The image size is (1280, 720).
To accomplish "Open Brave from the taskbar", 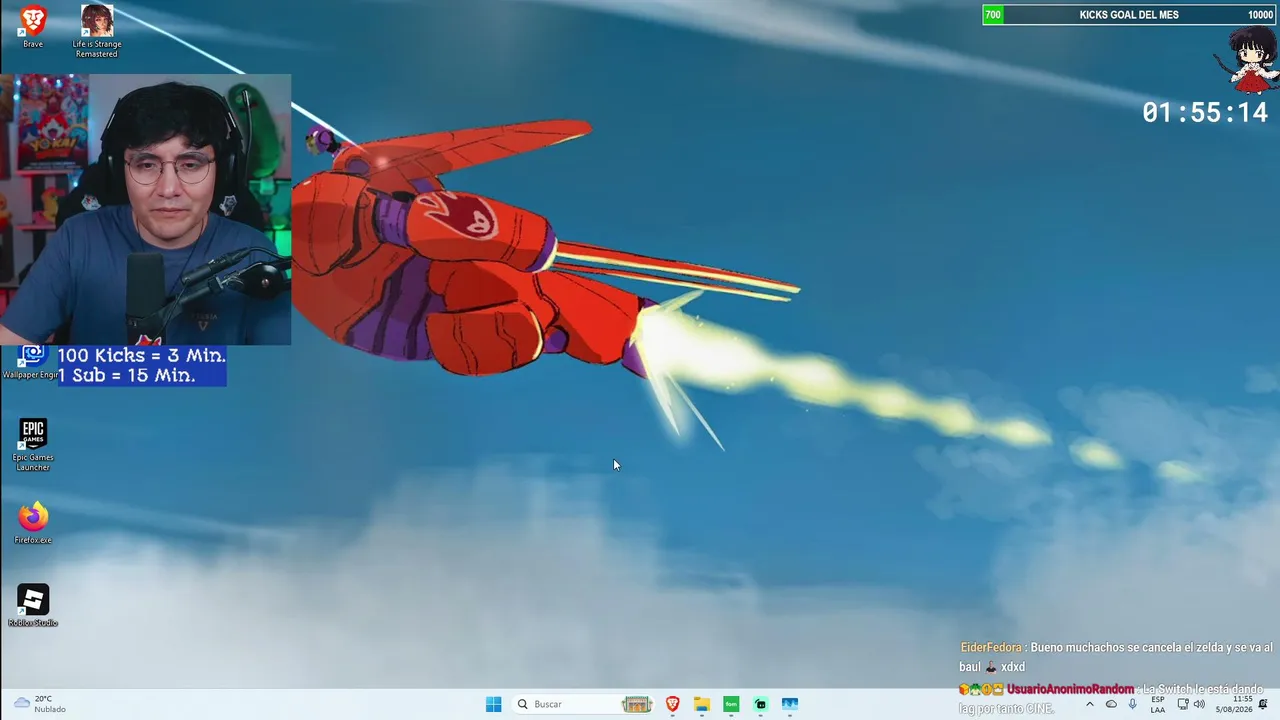I will (x=673, y=704).
